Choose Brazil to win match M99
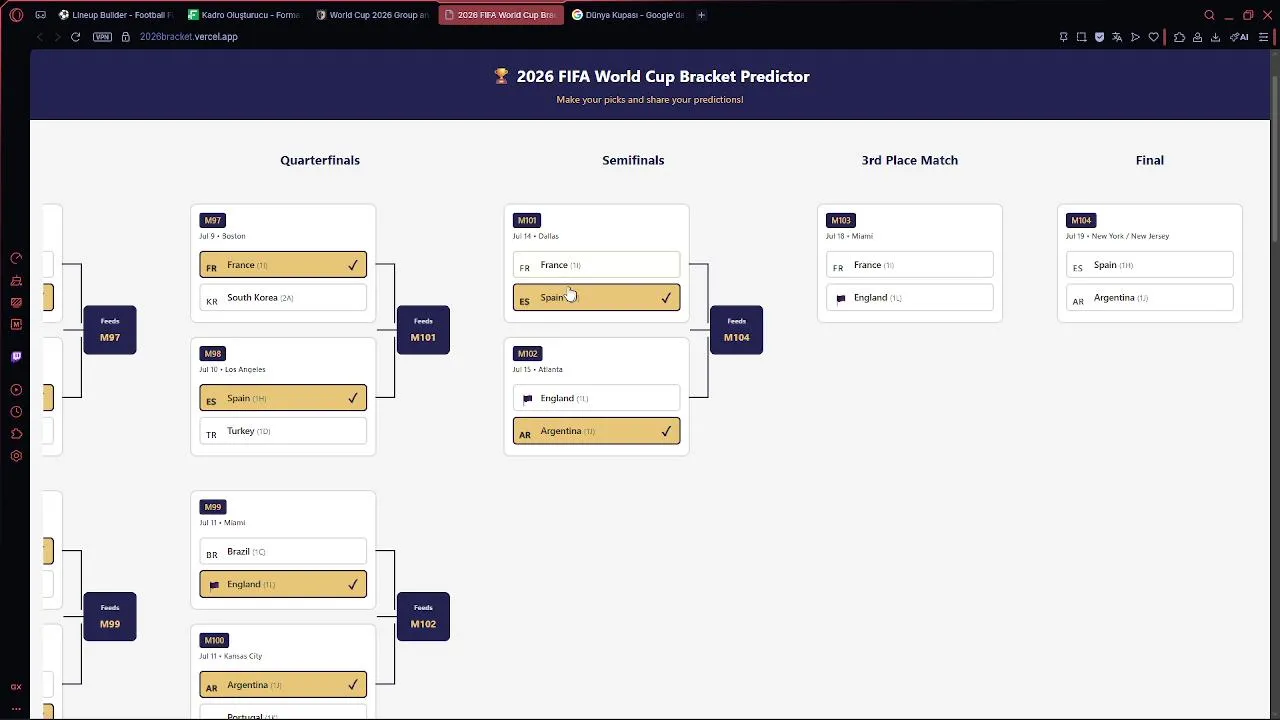The image size is (1280, 720). pyautogui.click(x=283, y=552)
